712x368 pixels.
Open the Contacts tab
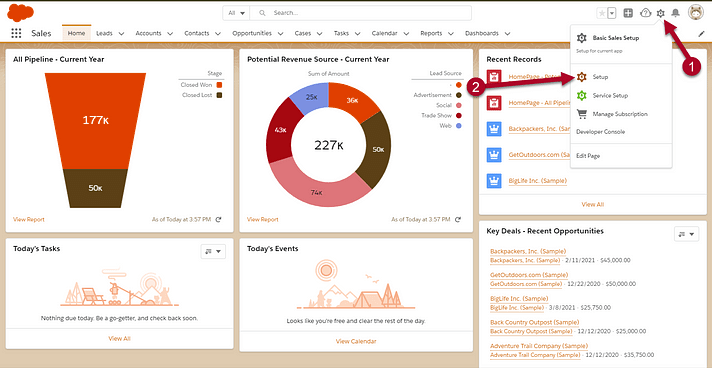pyautogui.click(x=197, y=33)
